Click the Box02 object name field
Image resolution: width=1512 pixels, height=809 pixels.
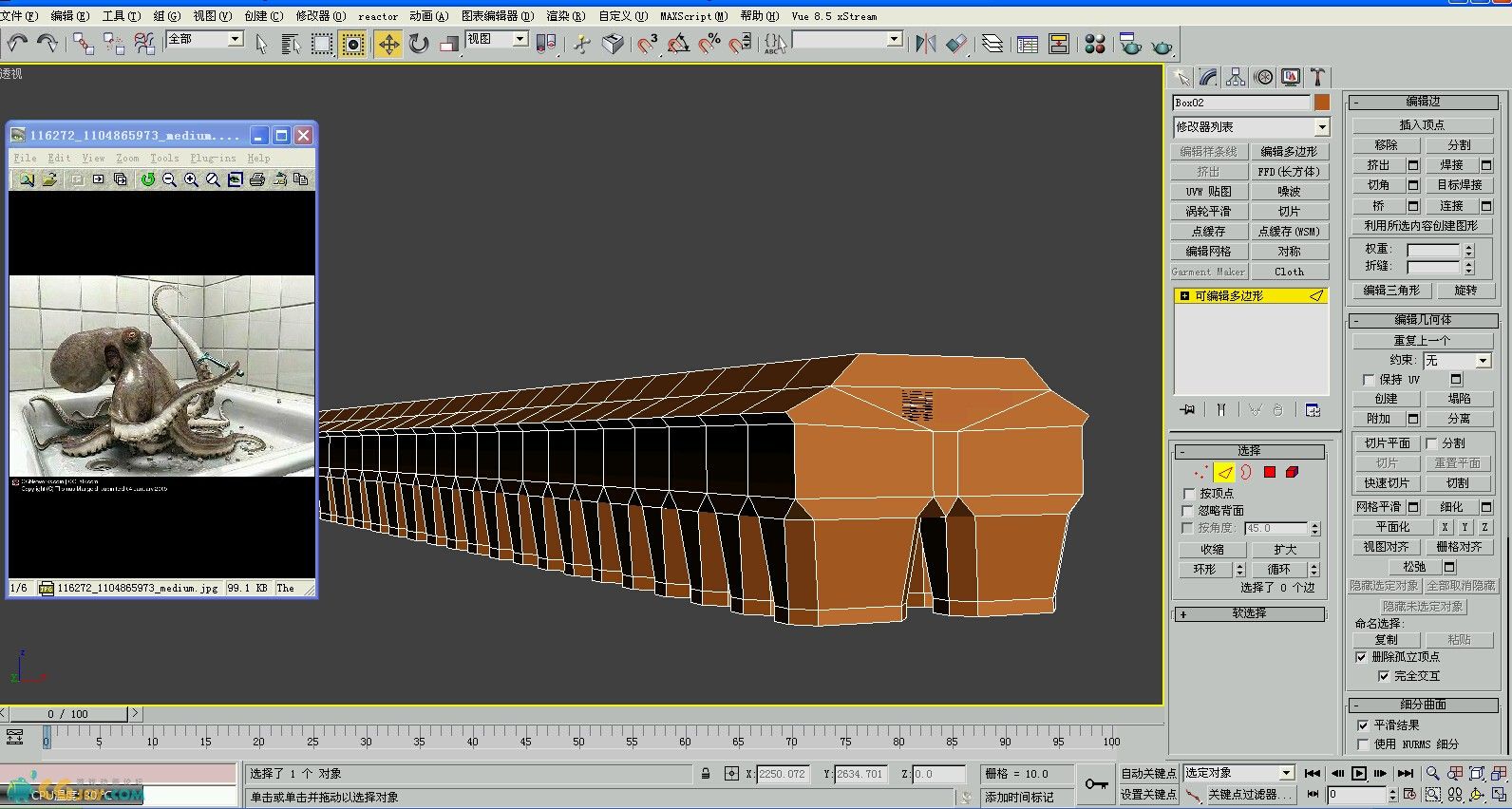point(1241,103)
